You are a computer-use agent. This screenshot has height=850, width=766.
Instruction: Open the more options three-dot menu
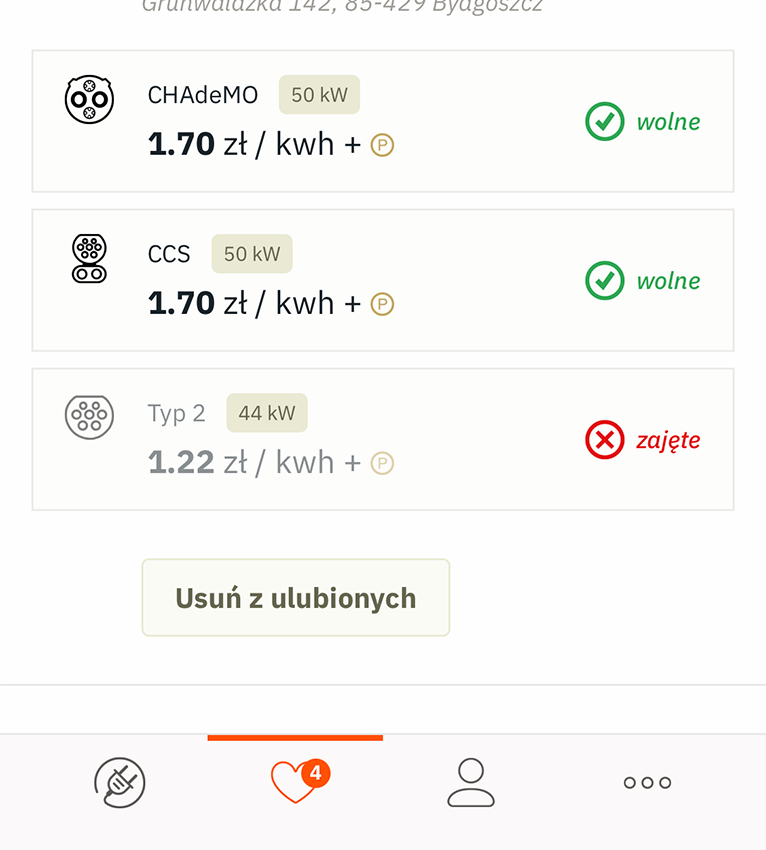(x=647, y=782)
